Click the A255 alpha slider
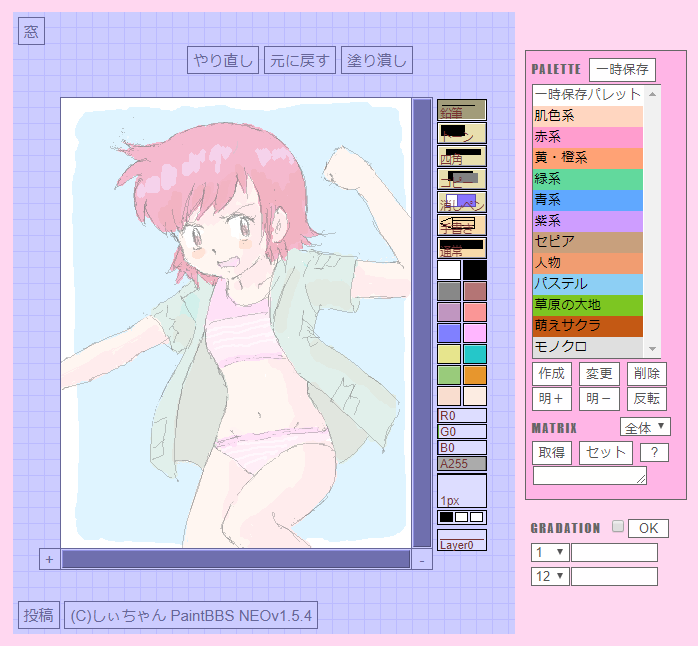Image resolution: width=698 pixels, height=646 pixels. pos(461,464)
